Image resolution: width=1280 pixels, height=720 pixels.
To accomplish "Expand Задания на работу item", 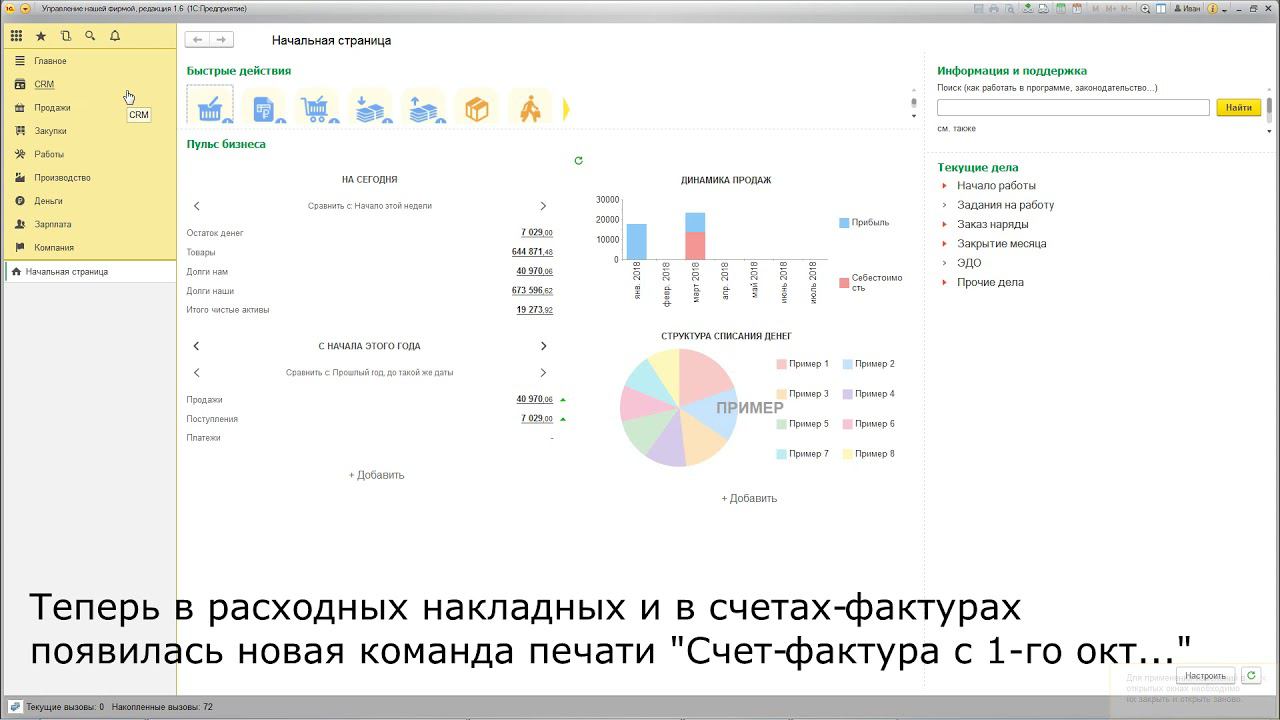I will (x=943, y=205).
